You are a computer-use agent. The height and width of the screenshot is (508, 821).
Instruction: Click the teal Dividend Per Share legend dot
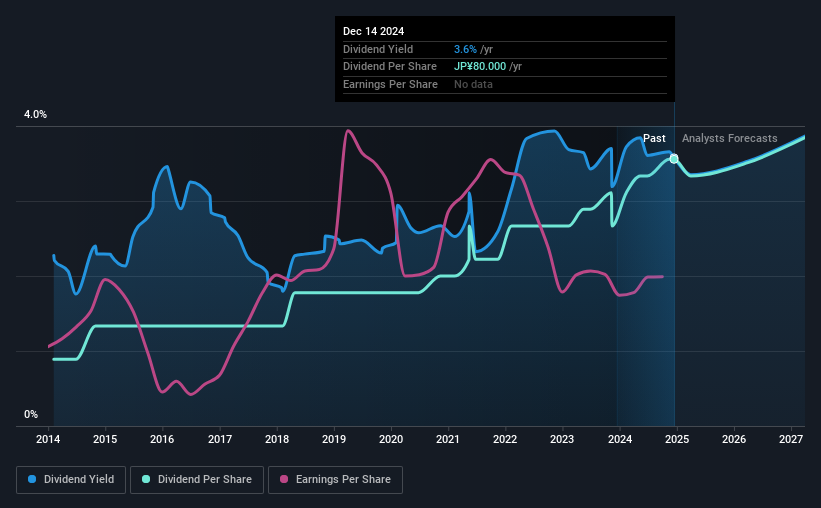pyautogui.click(x=146, y=479)
